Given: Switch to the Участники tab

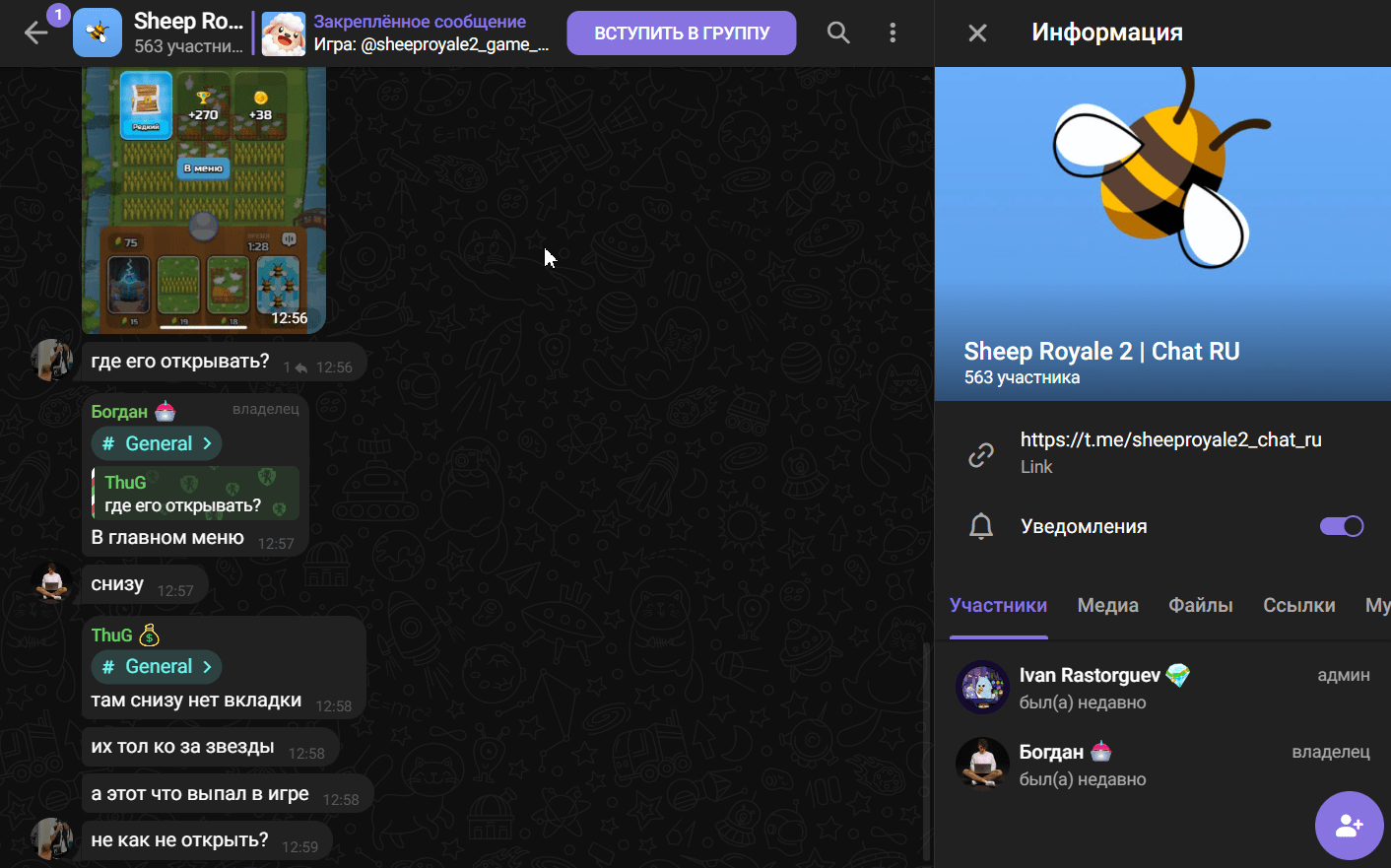Looking at the screenshot, I should pyautogui.click(x=998, y=605).
